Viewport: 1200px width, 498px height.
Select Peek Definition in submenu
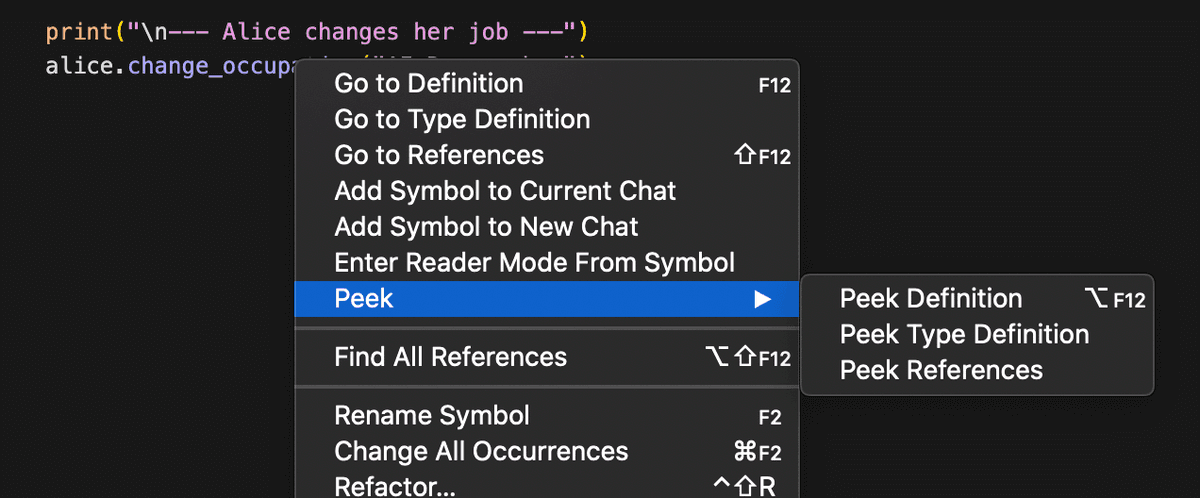931,298
